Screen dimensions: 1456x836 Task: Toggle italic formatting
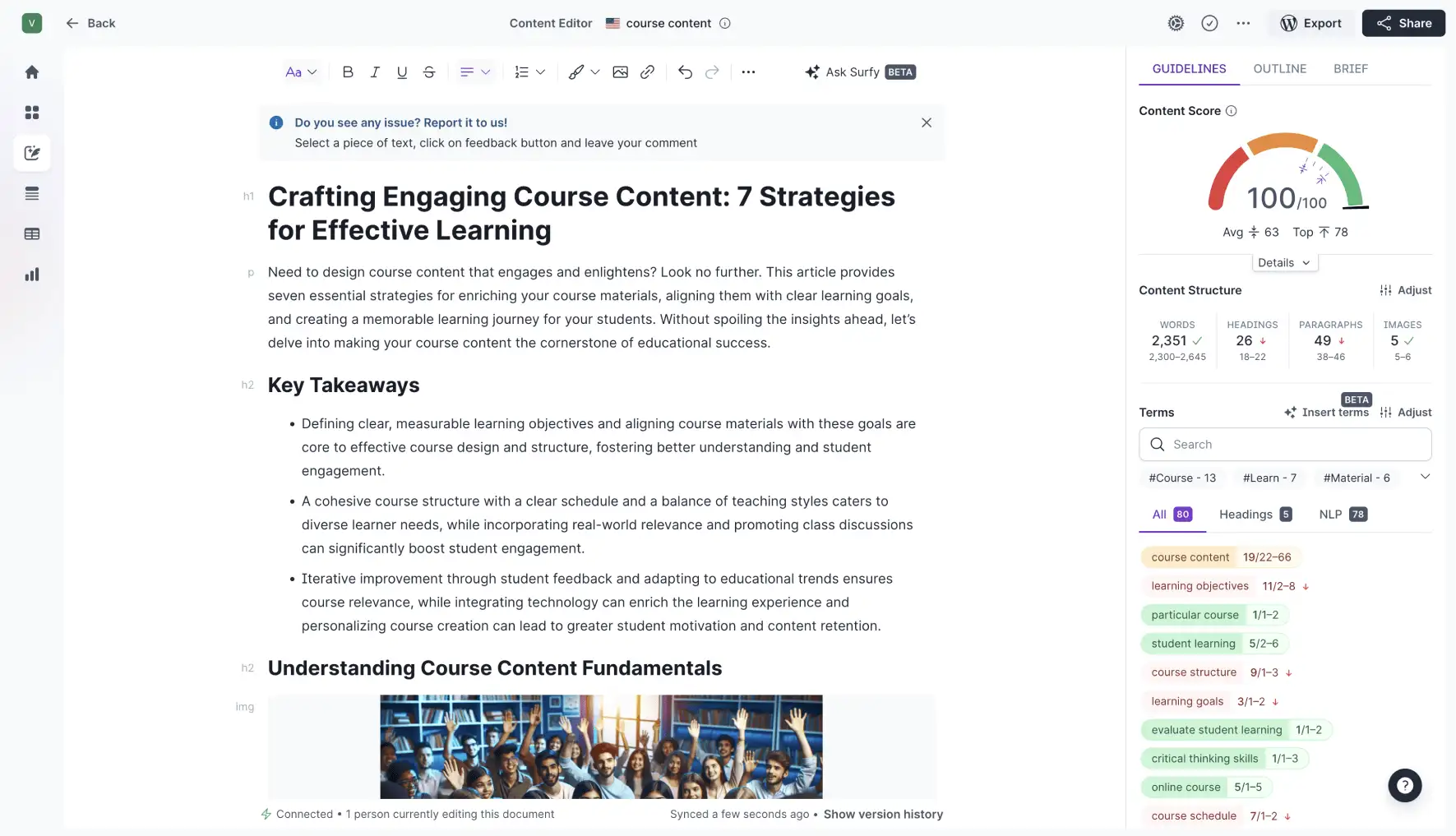[374, 72]
